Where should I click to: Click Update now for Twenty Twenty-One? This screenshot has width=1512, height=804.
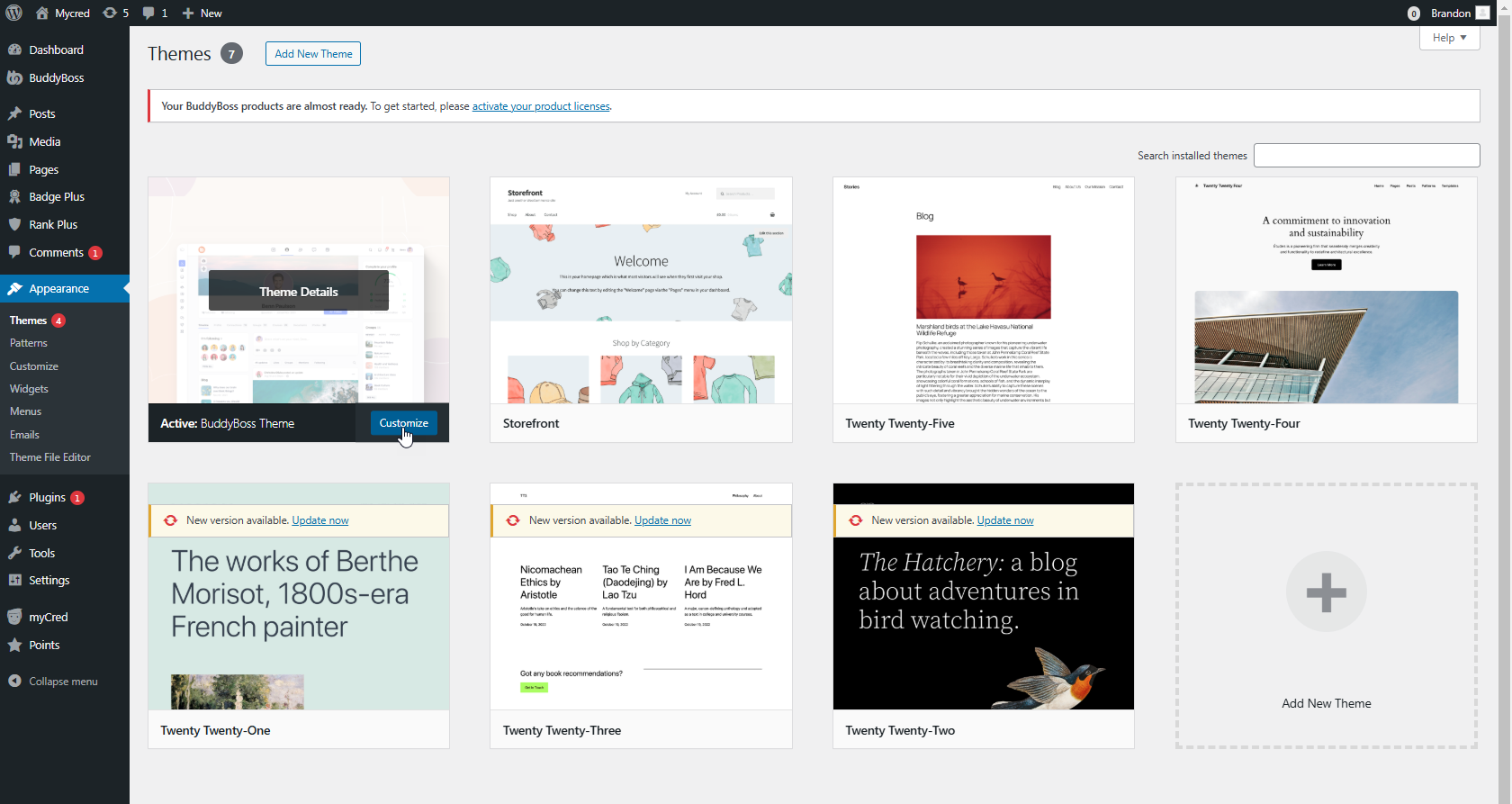(320, 520)
